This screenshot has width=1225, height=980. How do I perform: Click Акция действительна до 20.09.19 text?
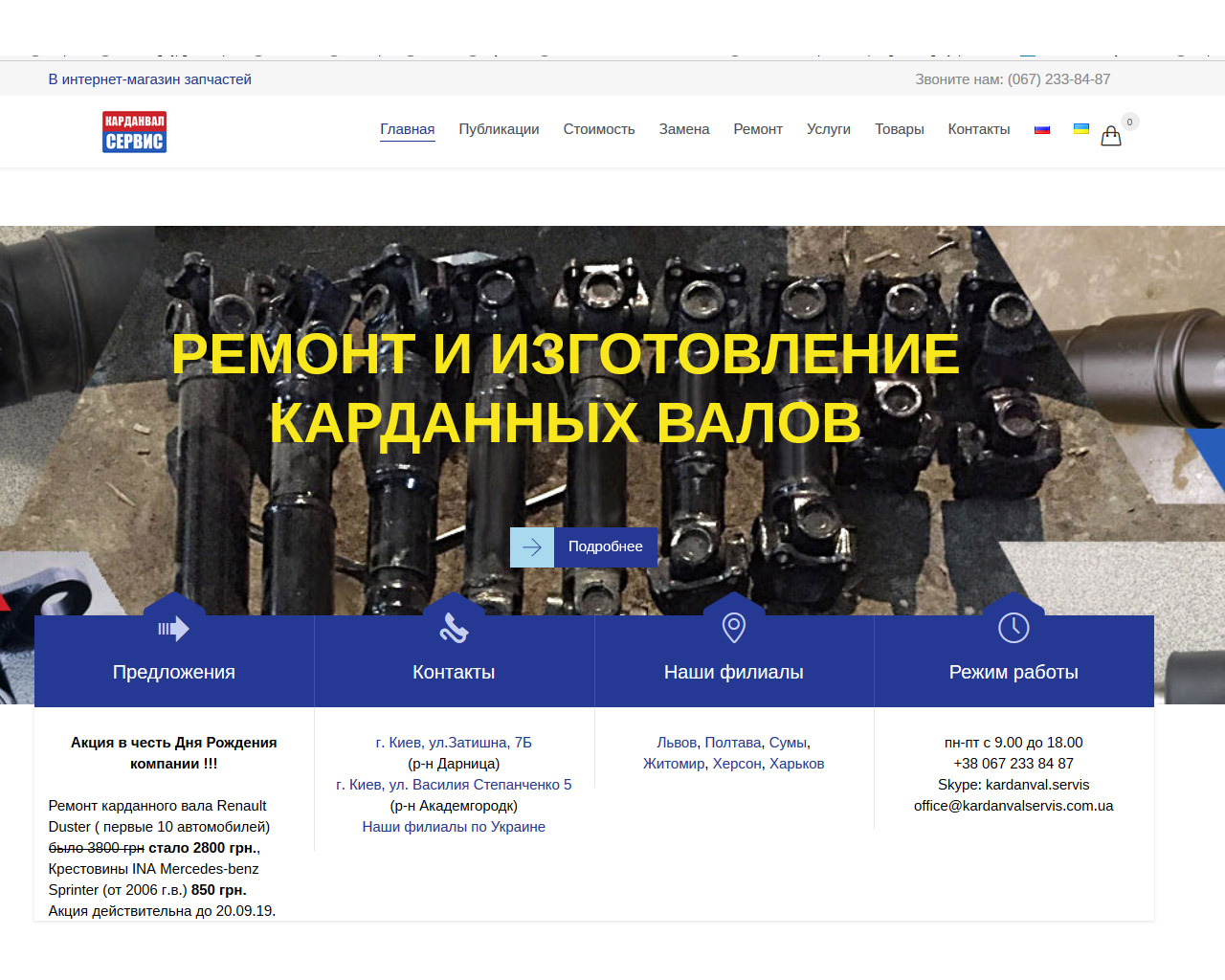[162, 911]
